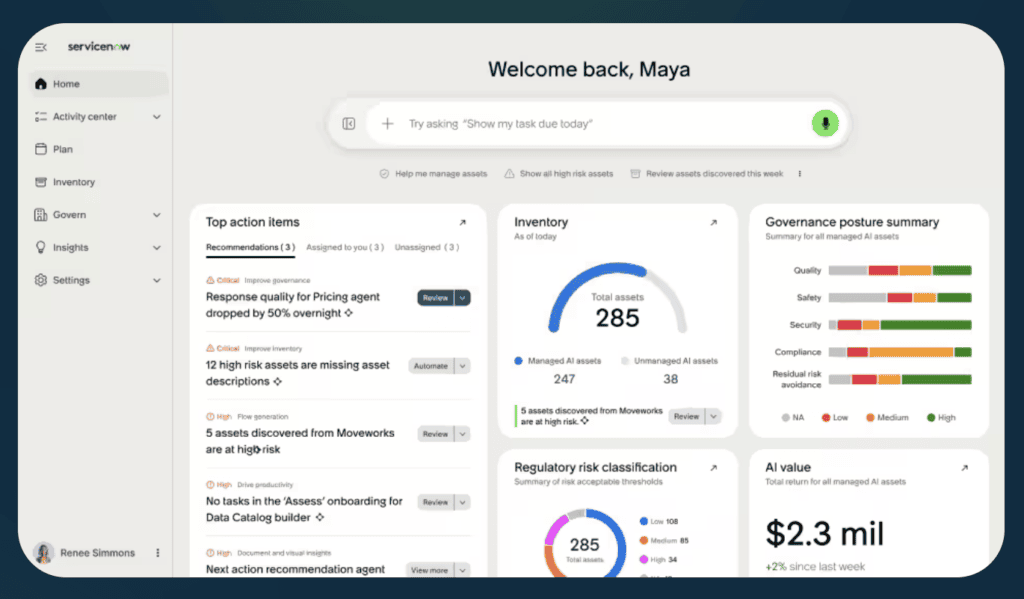
Task: Click the Safety posture bar
Action: coord(900,298)
